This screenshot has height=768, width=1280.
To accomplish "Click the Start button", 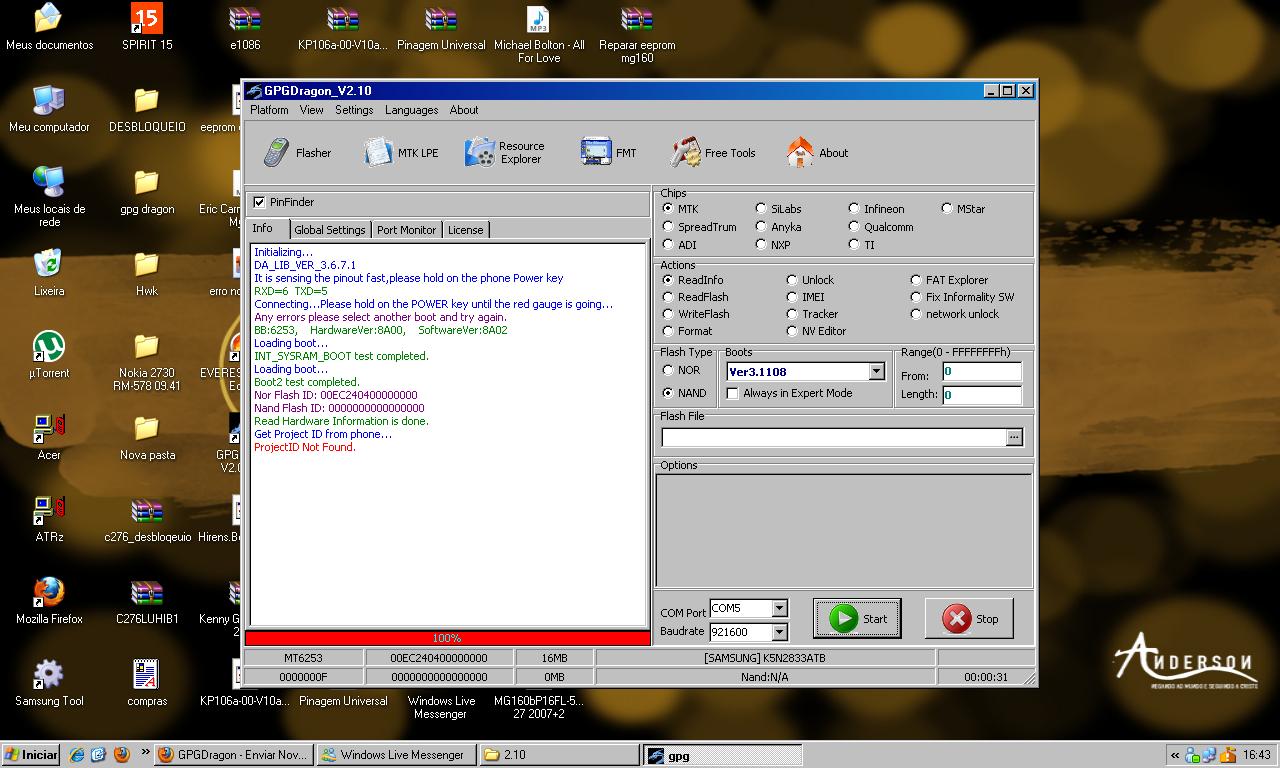I will coord(857,619).
